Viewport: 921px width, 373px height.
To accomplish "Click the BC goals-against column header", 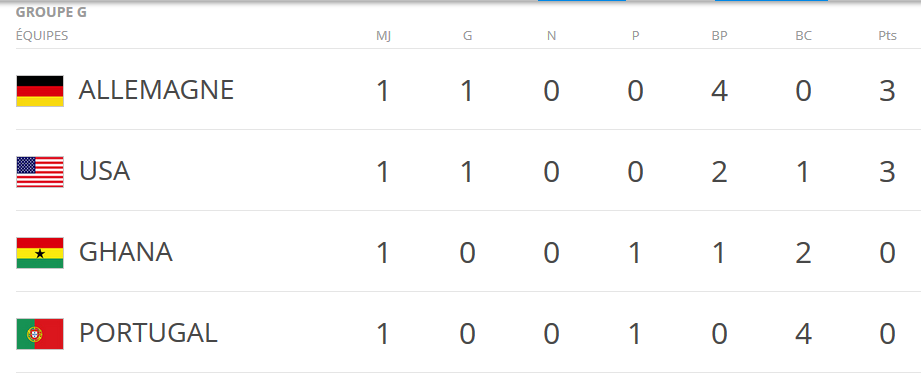I will (x=804, y=36).
